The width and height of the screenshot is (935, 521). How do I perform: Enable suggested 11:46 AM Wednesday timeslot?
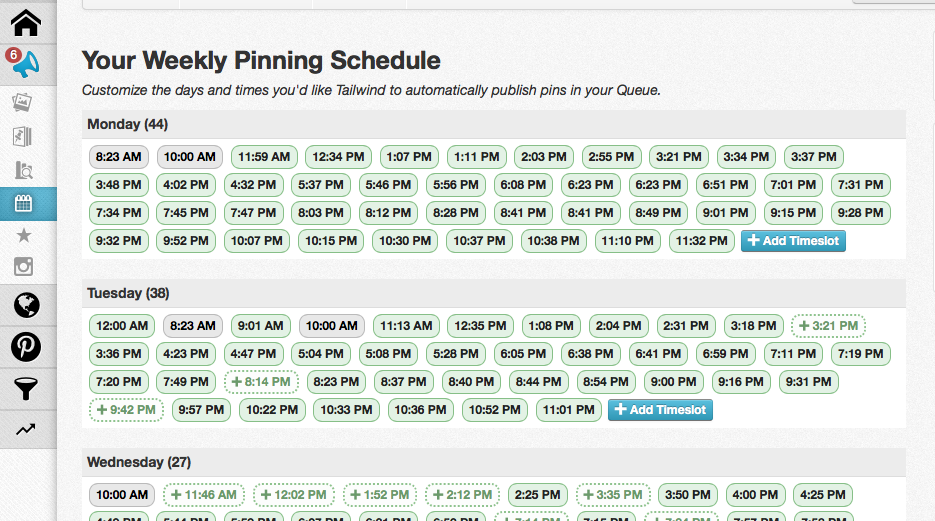(204, 495)
